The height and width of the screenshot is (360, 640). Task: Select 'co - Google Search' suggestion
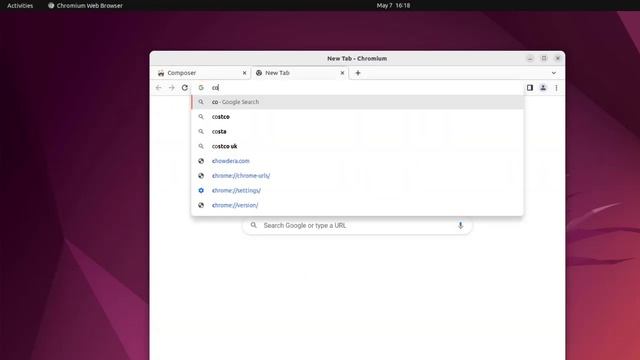tap(357, 102)
